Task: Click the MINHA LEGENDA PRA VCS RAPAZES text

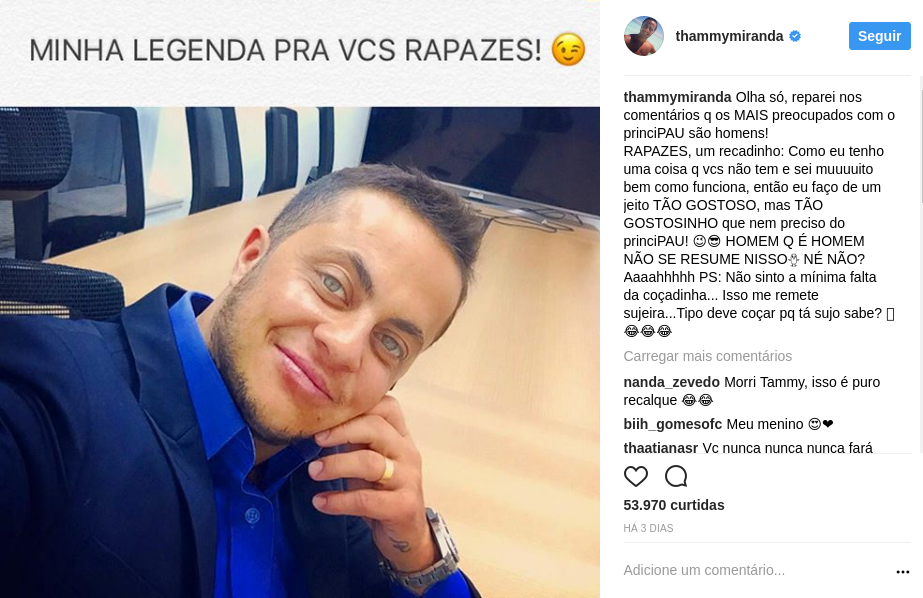Action: coord(285,50)
